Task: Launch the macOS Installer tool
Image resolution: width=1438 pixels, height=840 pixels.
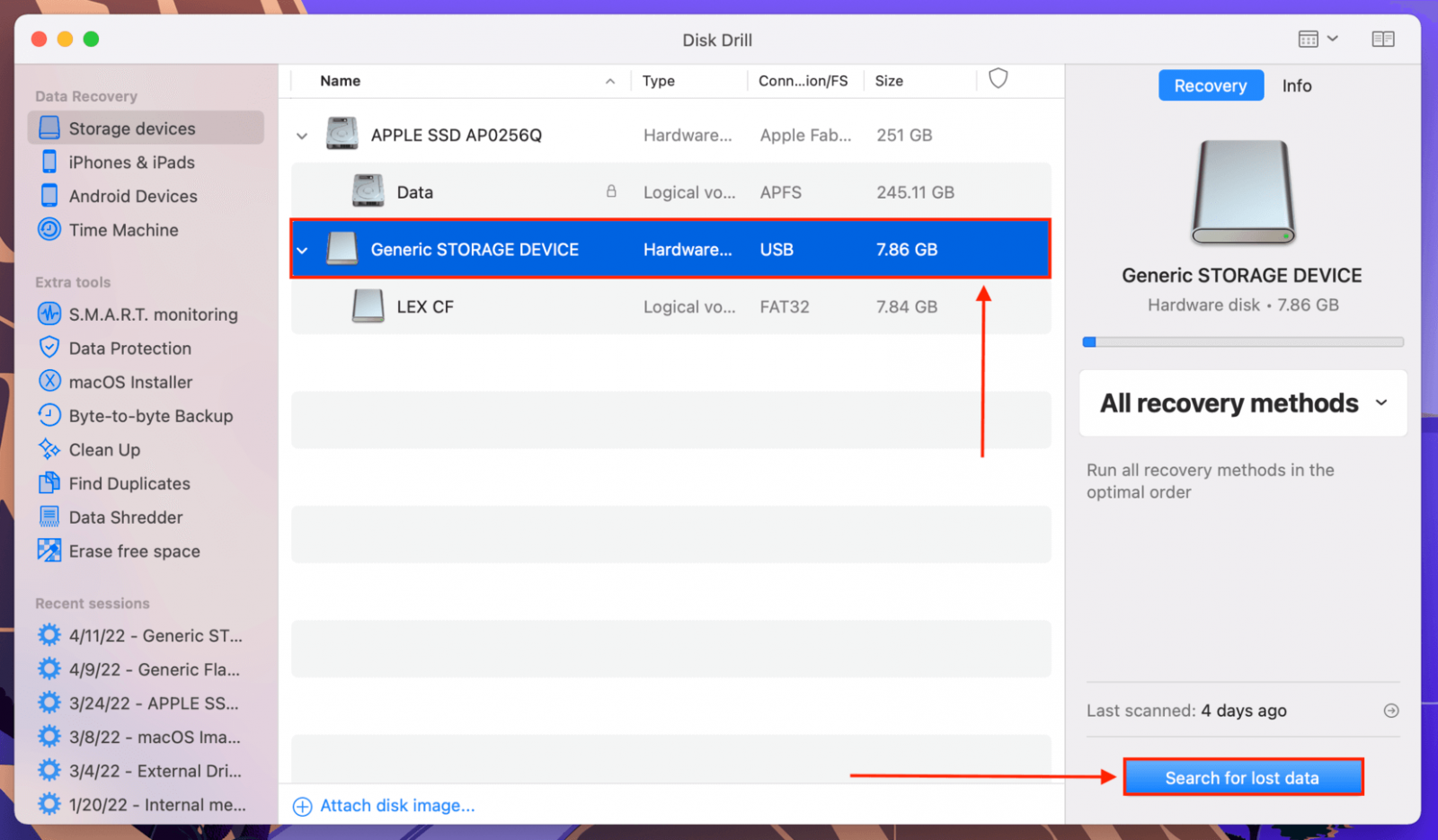Action: click(x=130, y=382)
